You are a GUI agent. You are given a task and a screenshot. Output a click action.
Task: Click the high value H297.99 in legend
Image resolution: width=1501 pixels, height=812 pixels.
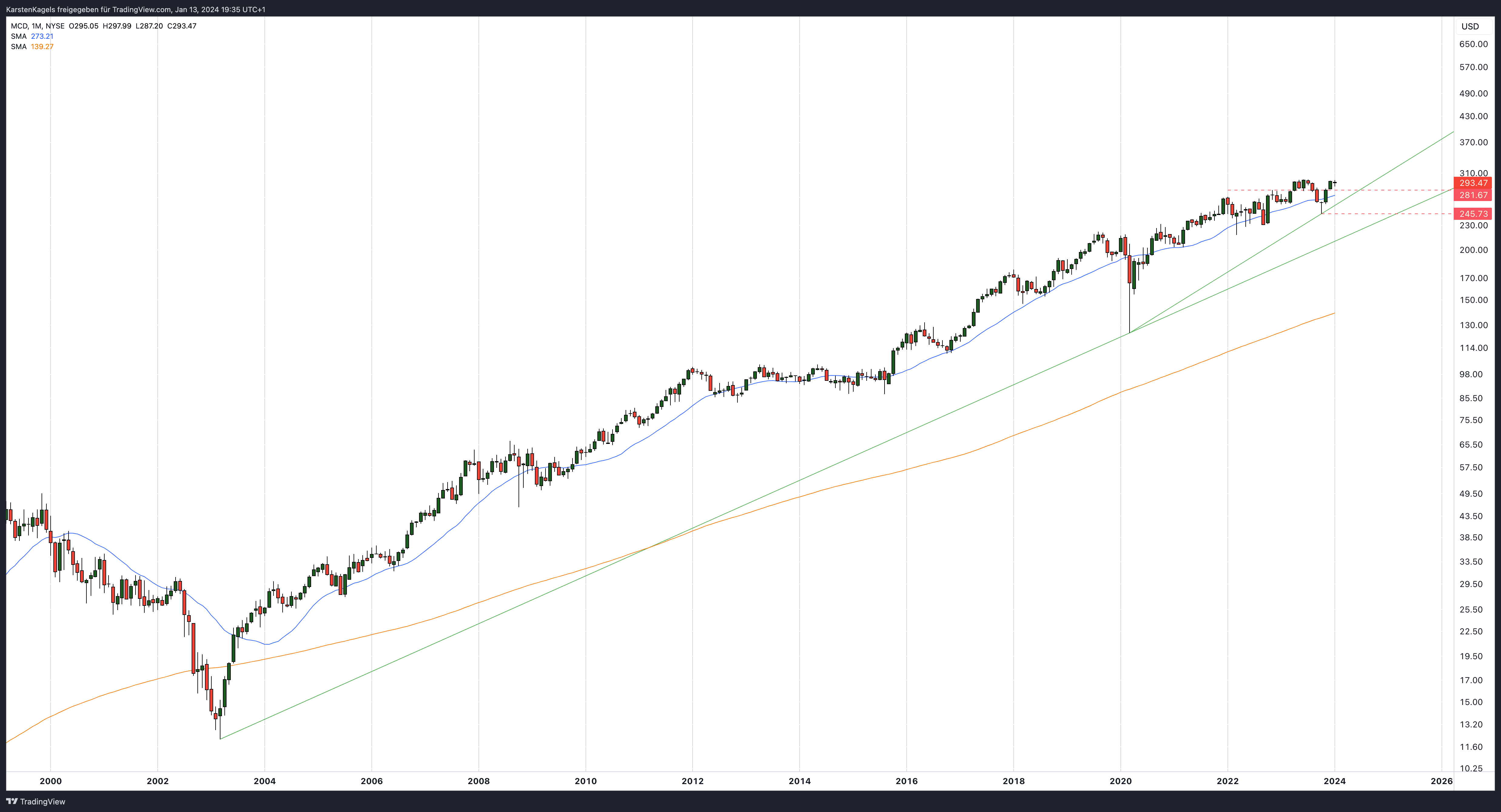117,26
